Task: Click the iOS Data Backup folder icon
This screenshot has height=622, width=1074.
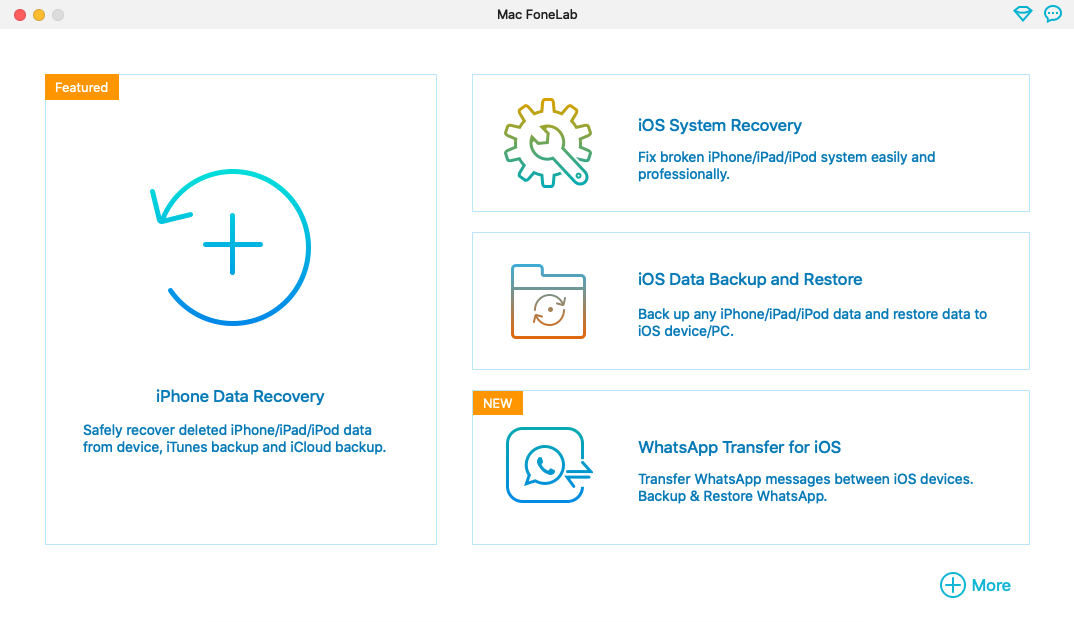Action: (548, 301)
